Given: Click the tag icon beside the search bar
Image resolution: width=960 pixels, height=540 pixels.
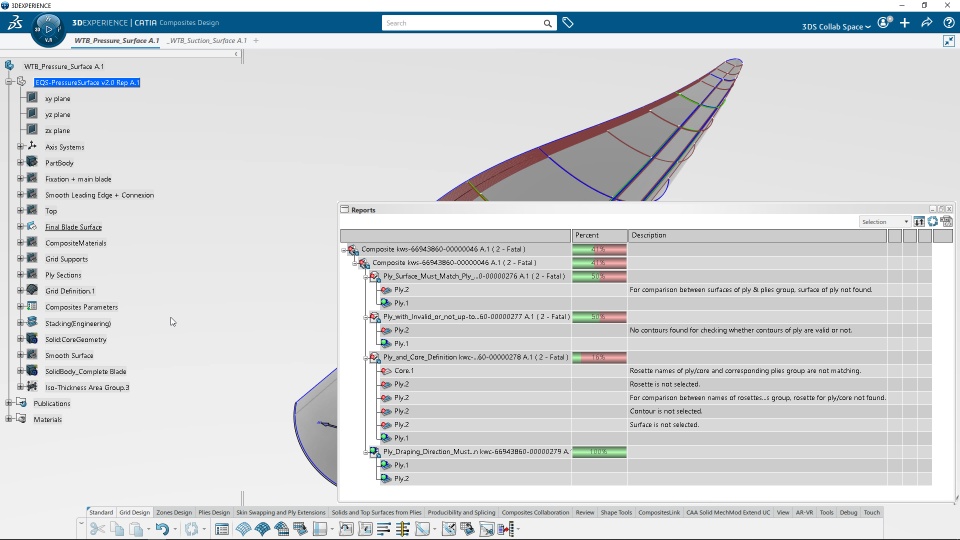Looking at the screenshot, I should (568, 23).
